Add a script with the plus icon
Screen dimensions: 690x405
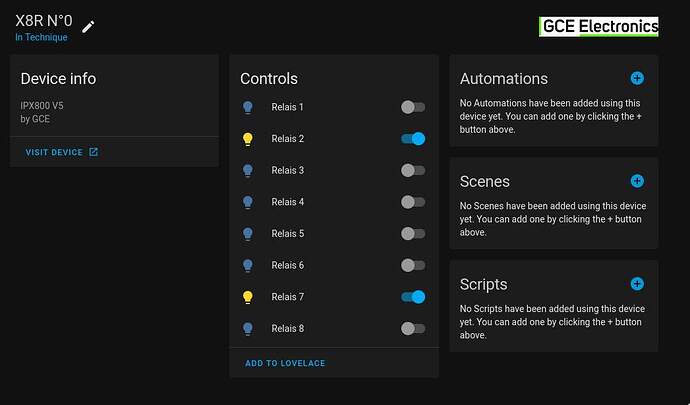click(x=637, y=284)
